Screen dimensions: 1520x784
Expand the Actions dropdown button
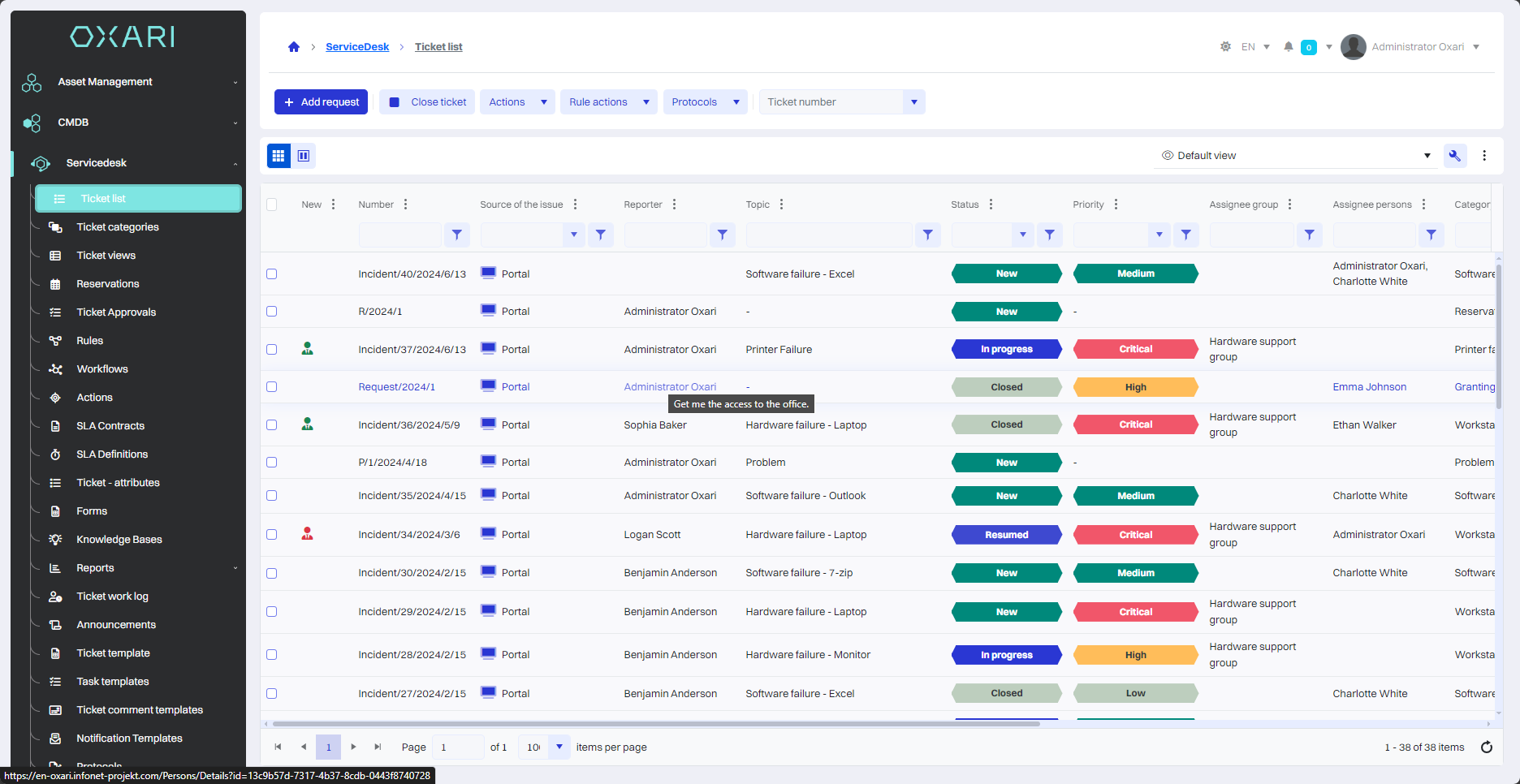coord(517,102)
